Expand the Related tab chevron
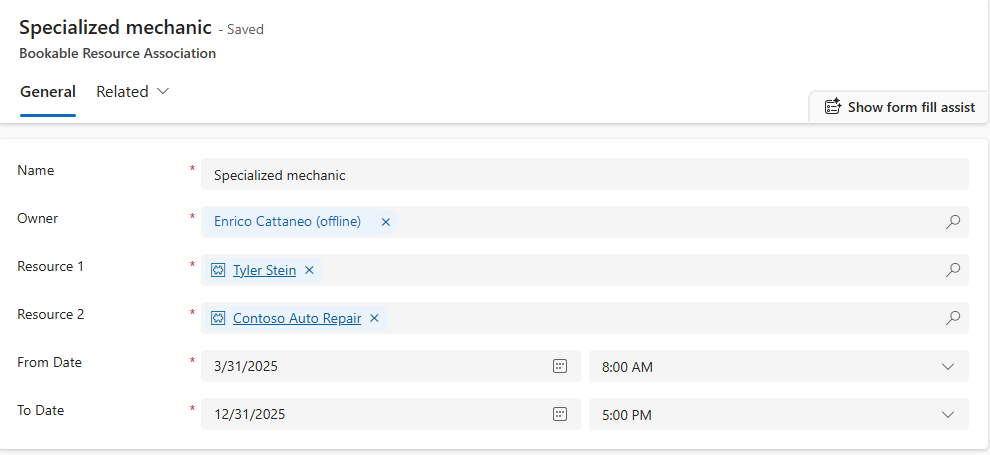Image resolution: width=990 pixels, height=455 pixels. (163, 92)
